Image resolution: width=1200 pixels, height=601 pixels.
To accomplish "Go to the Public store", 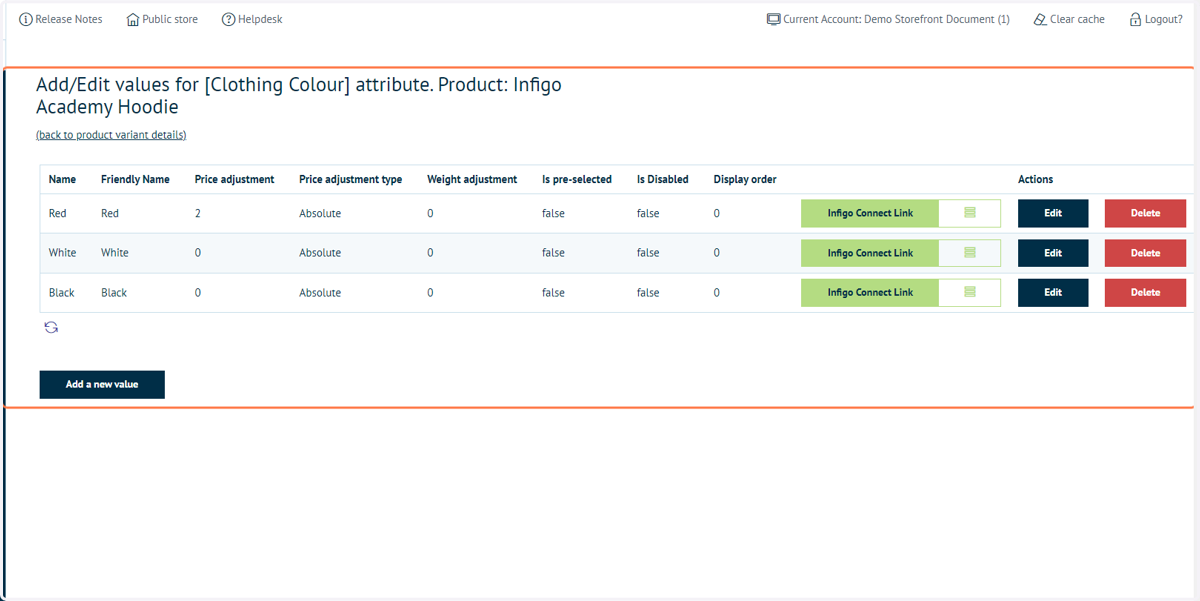I will [x=162, y=19].
